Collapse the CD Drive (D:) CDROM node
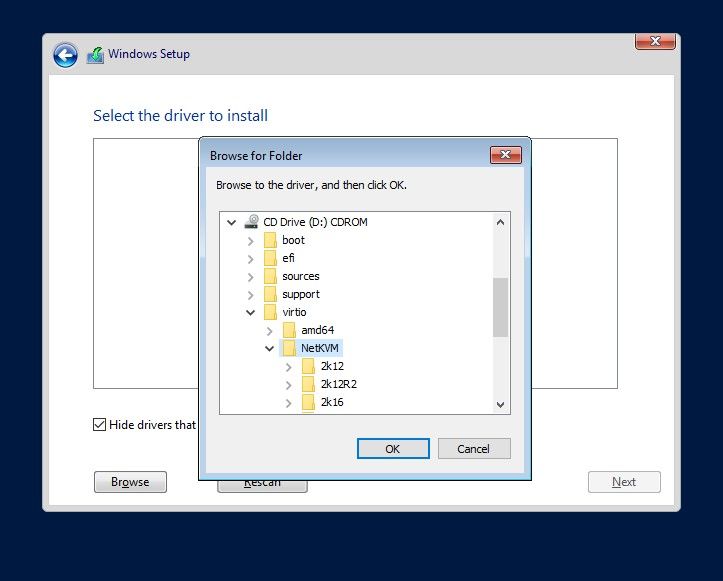Image resolution: width=723 pixels, height=581 pixels. point(231,223)
